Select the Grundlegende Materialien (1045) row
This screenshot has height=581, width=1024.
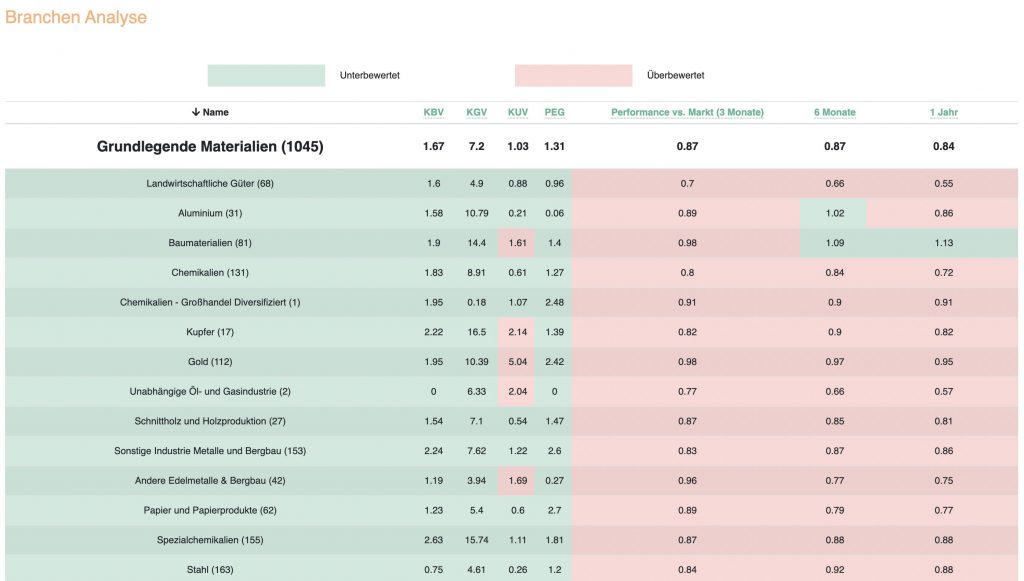[210, 147]
